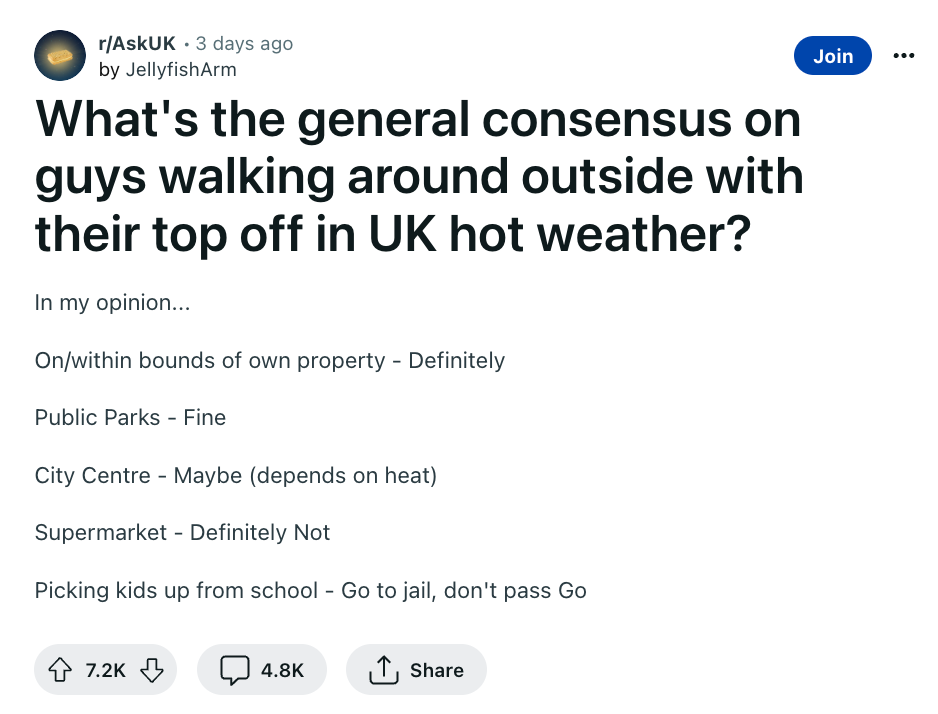
Task: Click the "On/within bounds of own property" line
Action: coord(269,360)
